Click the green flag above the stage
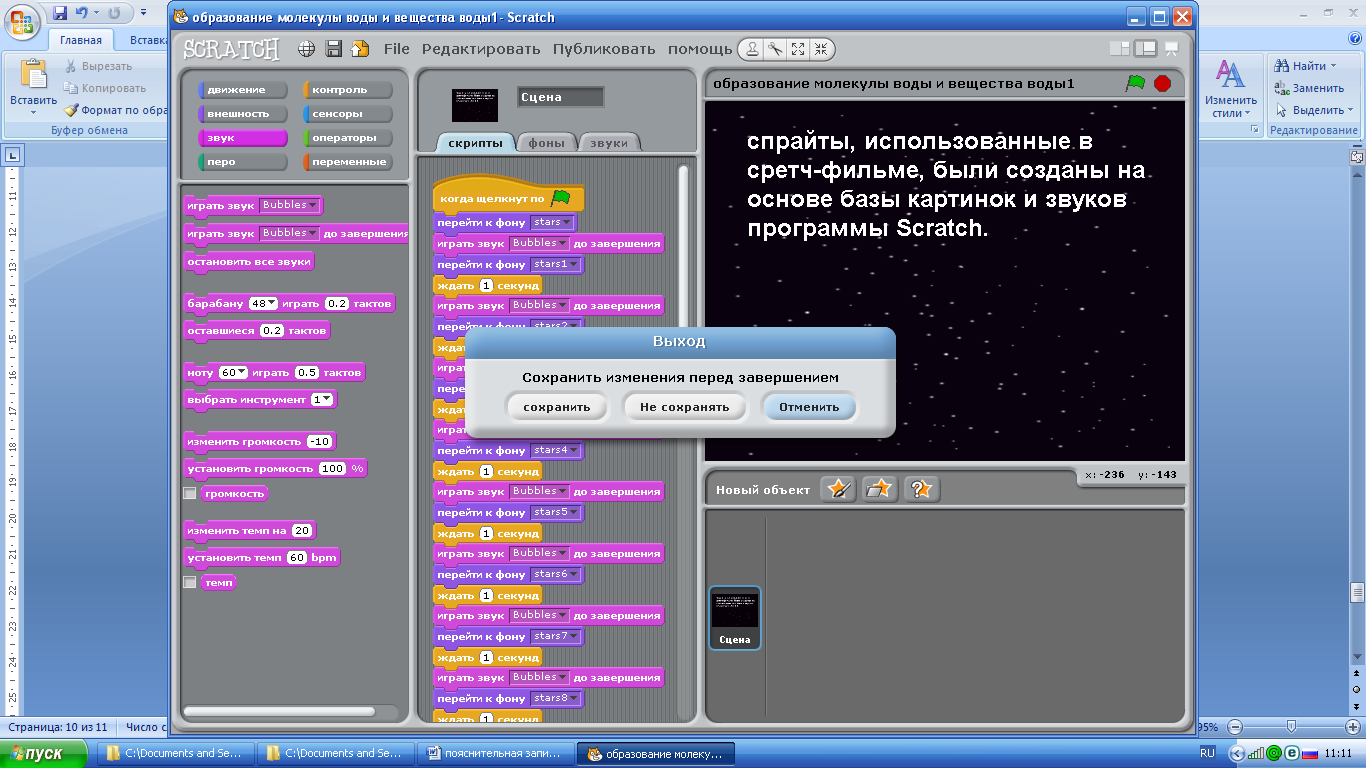 coord(1135,83)
